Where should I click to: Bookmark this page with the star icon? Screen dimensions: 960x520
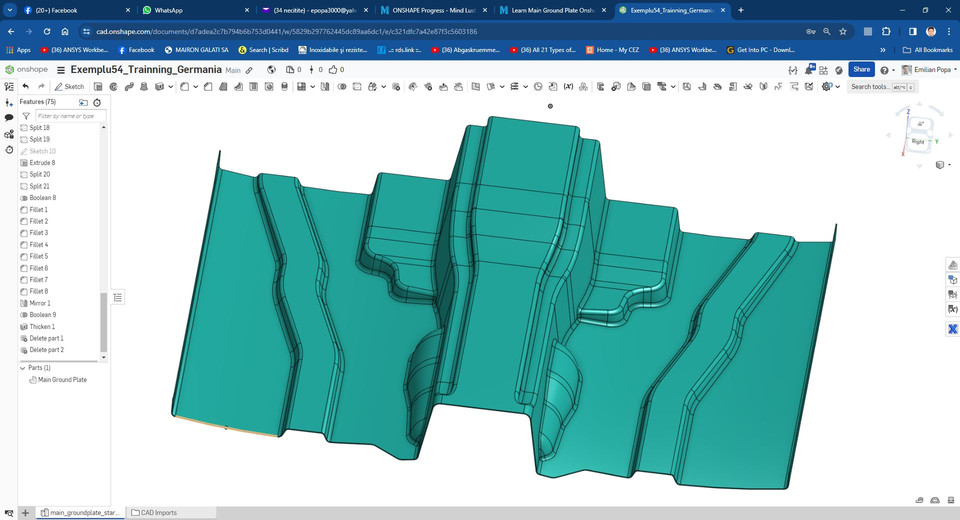[843, 31]
